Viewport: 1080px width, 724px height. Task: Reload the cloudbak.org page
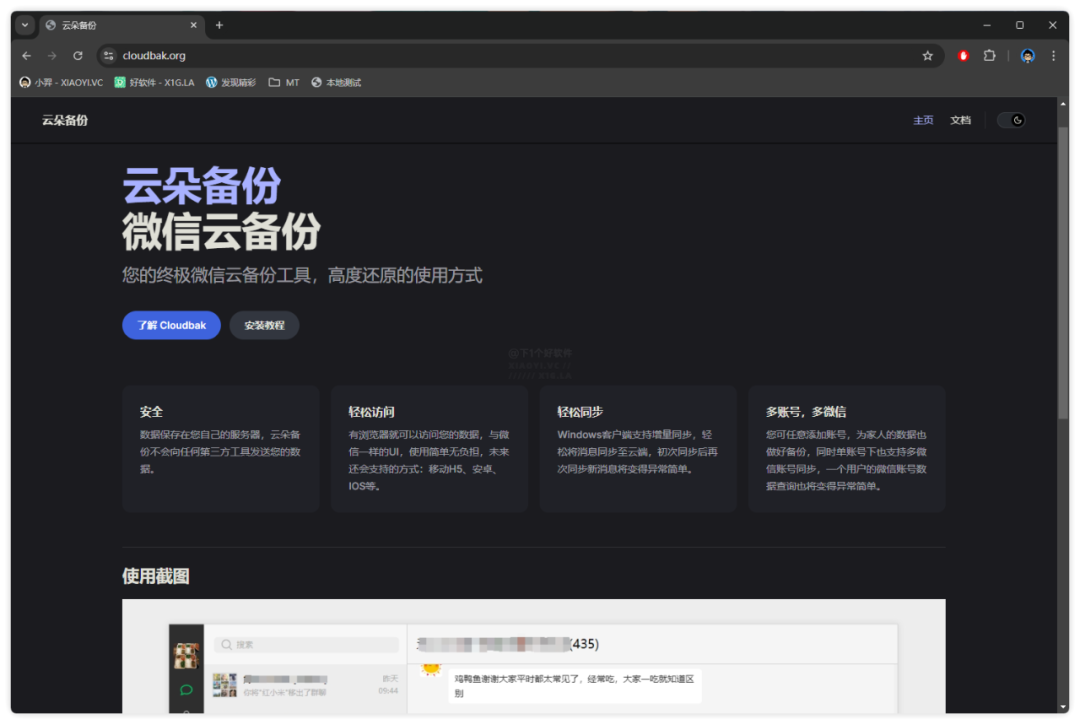78,56
